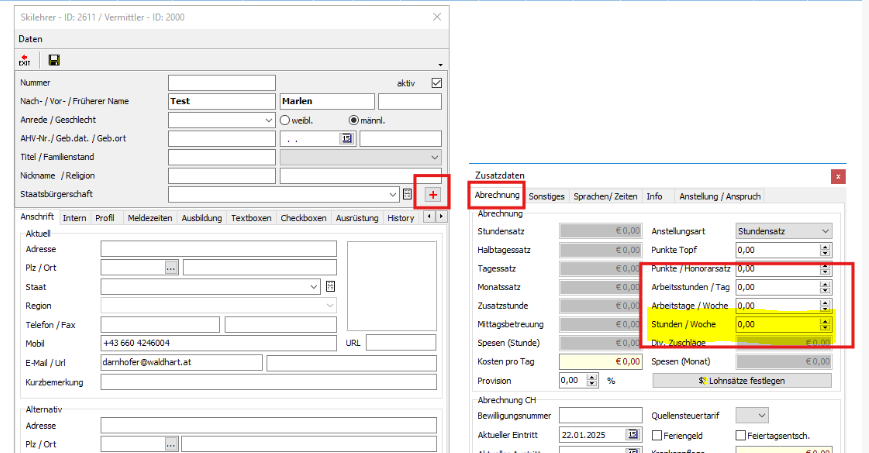Click the Lohnsätze festlegen button

pos(741,381)
